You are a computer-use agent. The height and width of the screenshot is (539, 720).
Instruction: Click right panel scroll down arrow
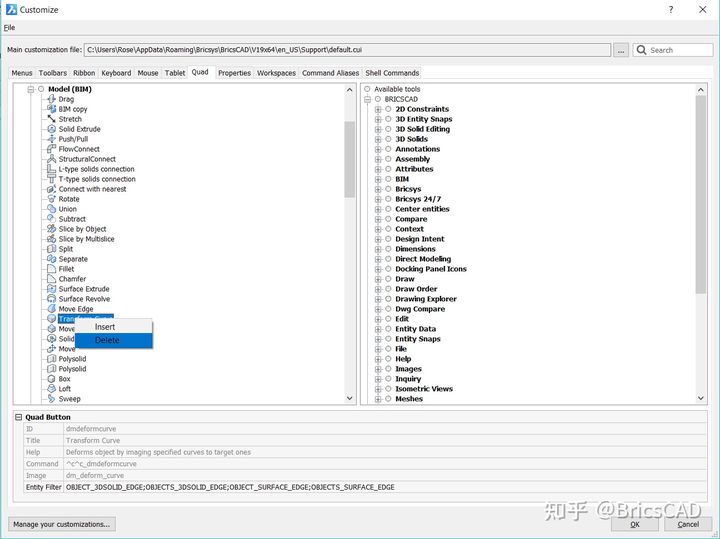(x=701, y=399)
